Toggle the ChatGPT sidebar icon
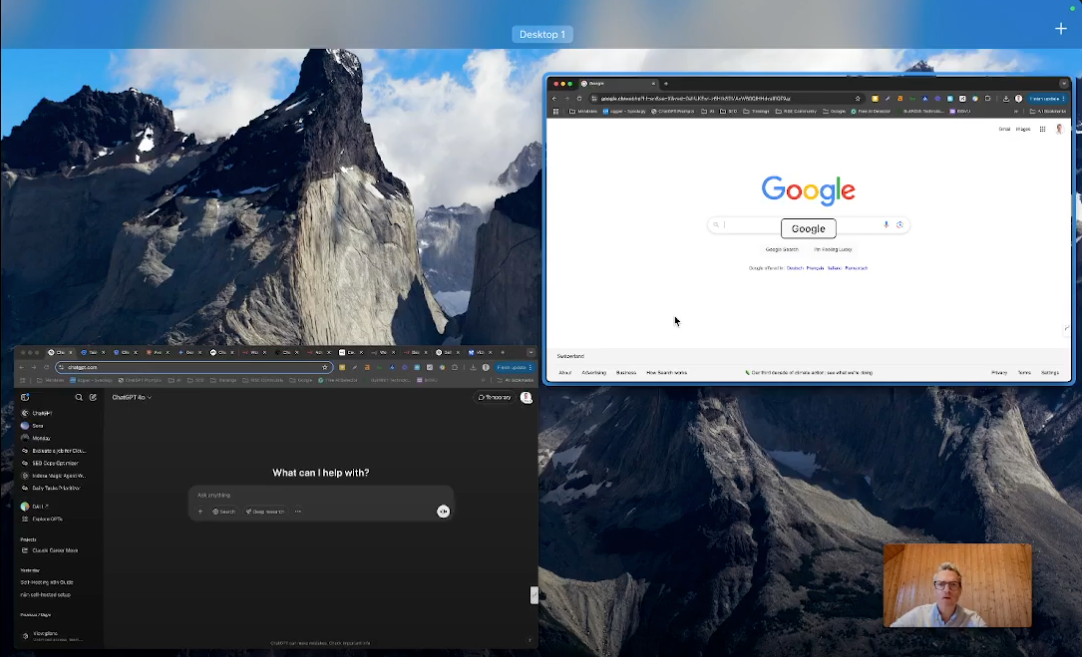 (x=25, y=398)
